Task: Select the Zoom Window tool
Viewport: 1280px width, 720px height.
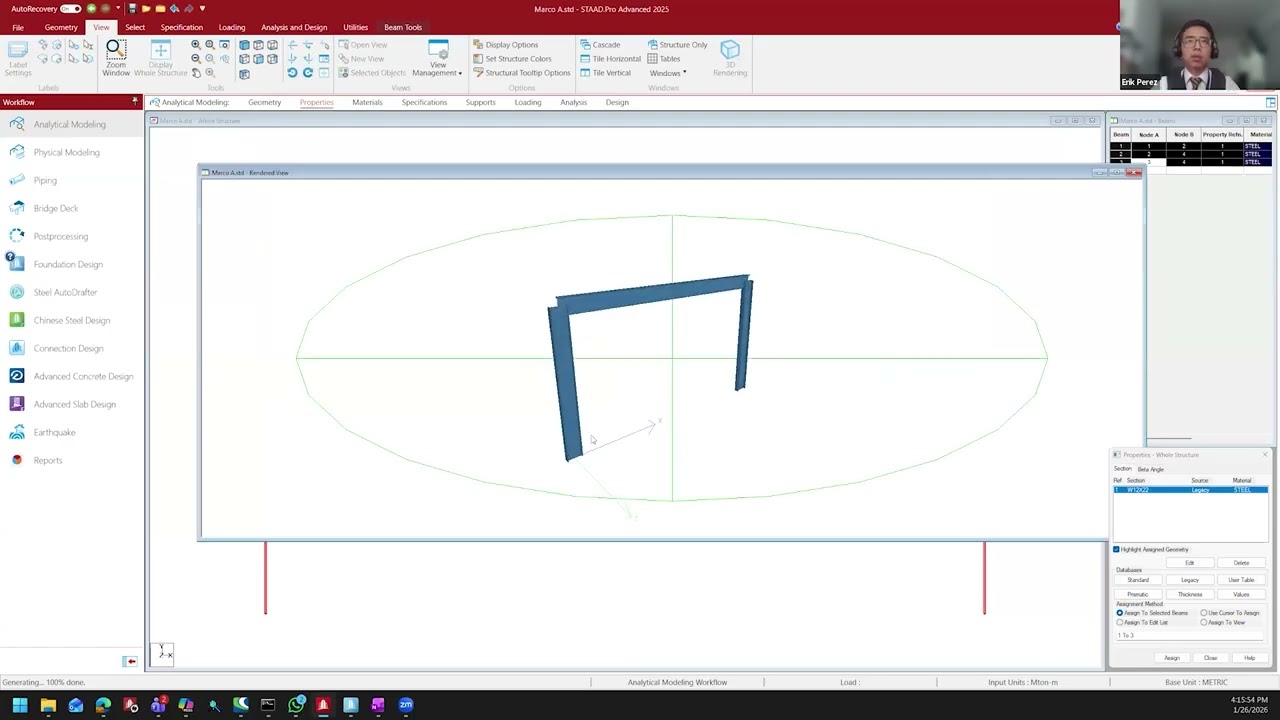Action: coord(116,59)
